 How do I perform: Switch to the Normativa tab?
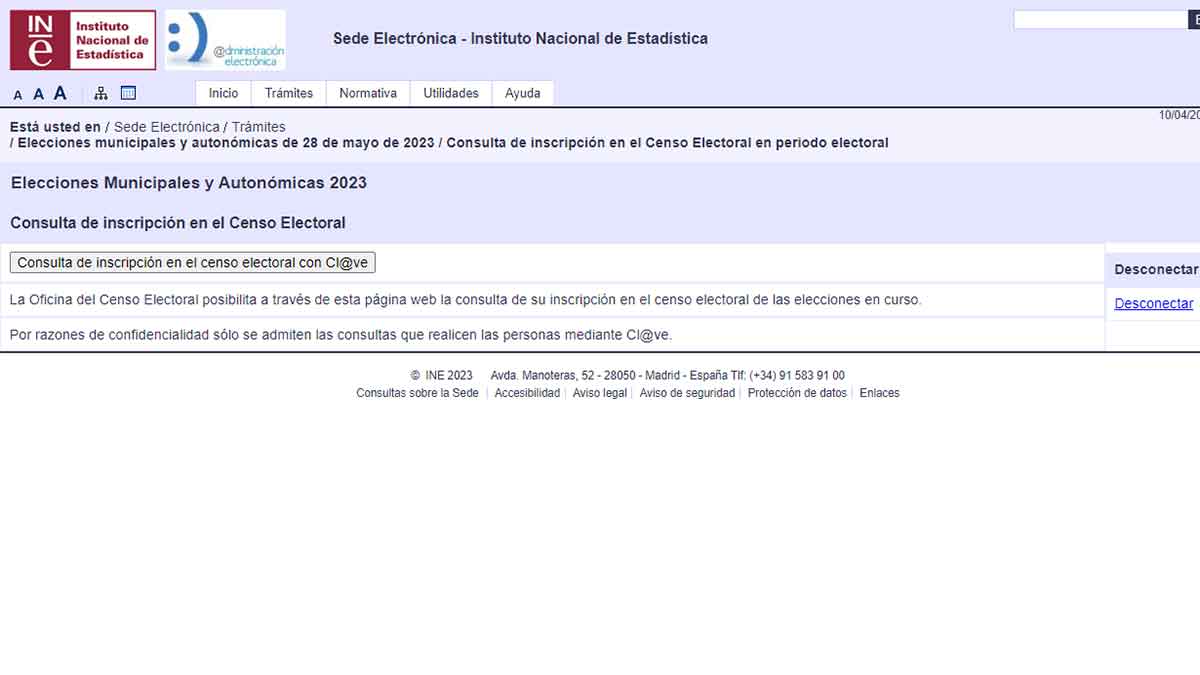pyautogui.click(x=367, y=92)
